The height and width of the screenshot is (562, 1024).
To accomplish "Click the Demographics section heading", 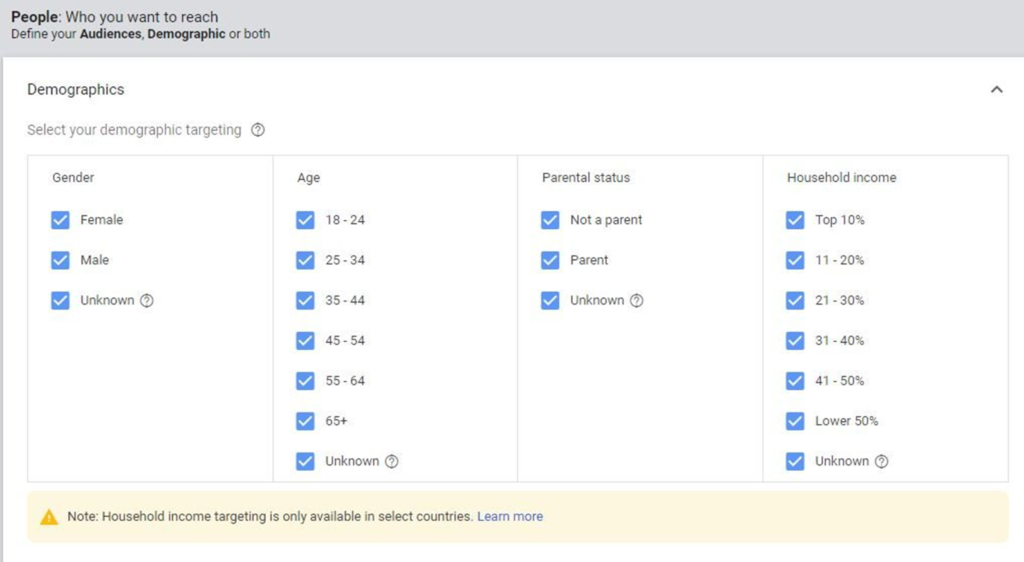I will 76,90.
